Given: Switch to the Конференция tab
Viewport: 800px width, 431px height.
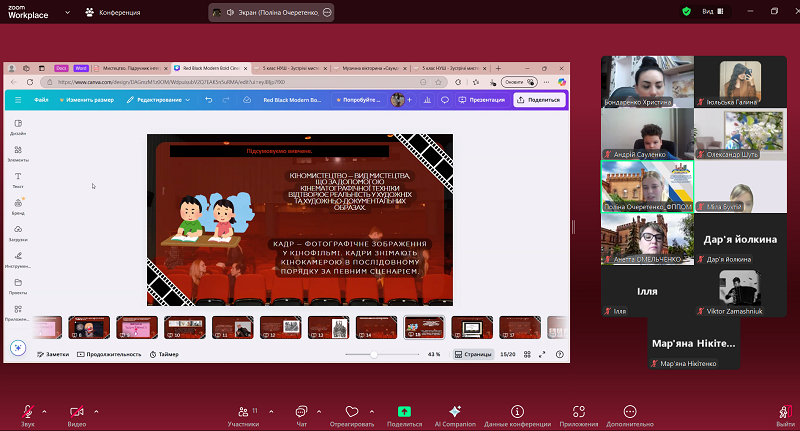Looking at the screenshot, I should pos(113,12).
